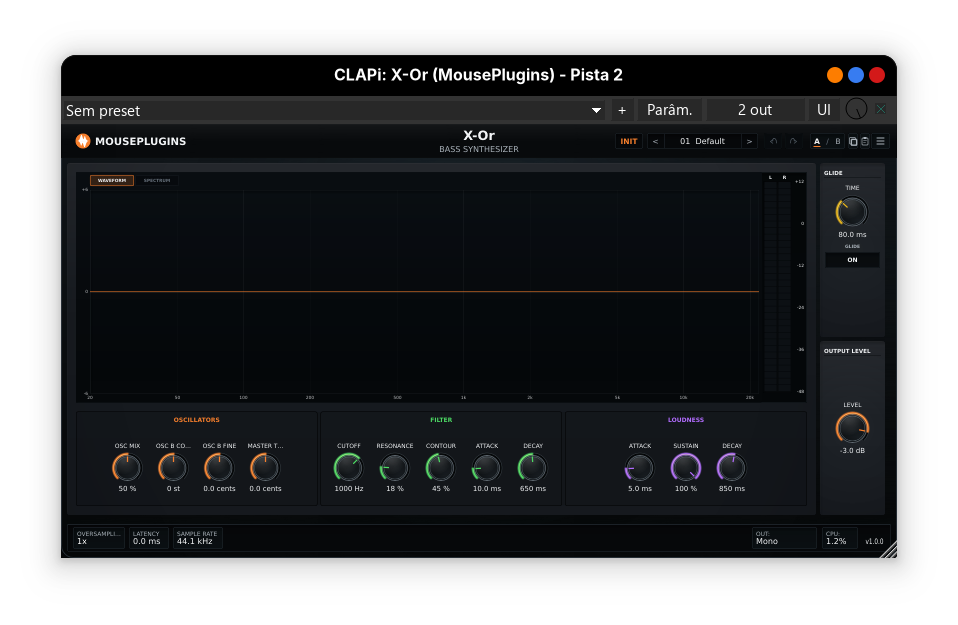This screenshot has width=958, height=625.
Task: Select the A comparison slot
Action: [817, 141]
